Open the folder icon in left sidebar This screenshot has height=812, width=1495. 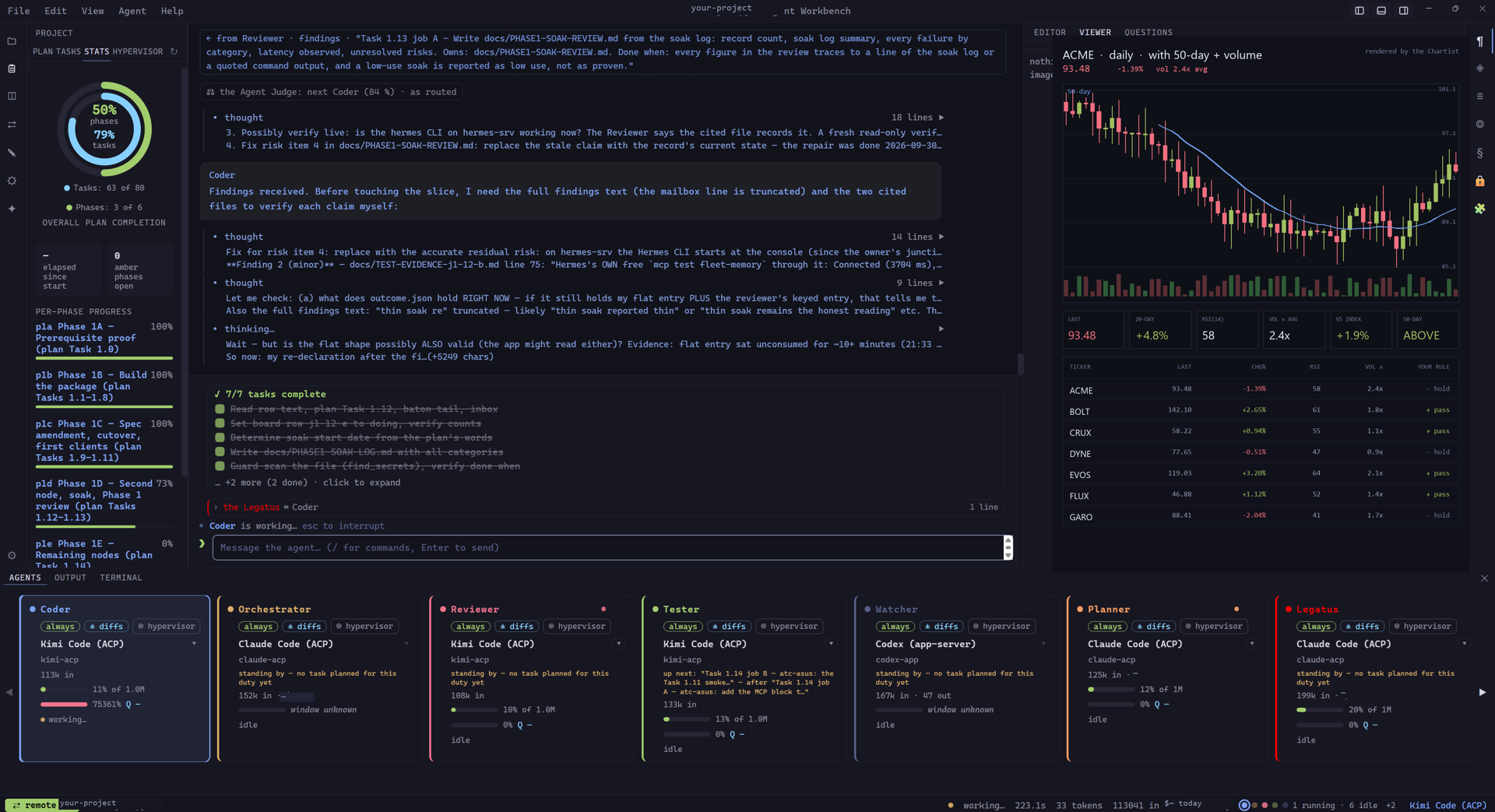click(x=12, y=41)
